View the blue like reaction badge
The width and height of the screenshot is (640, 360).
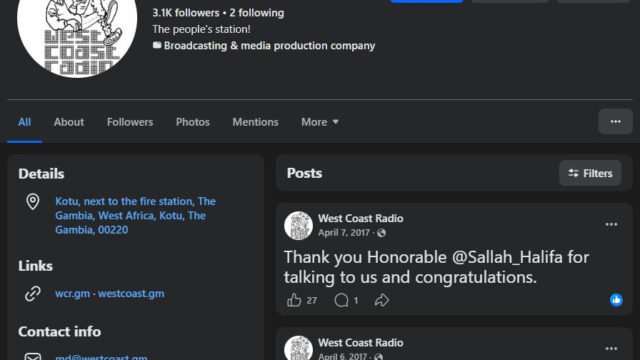616,300
